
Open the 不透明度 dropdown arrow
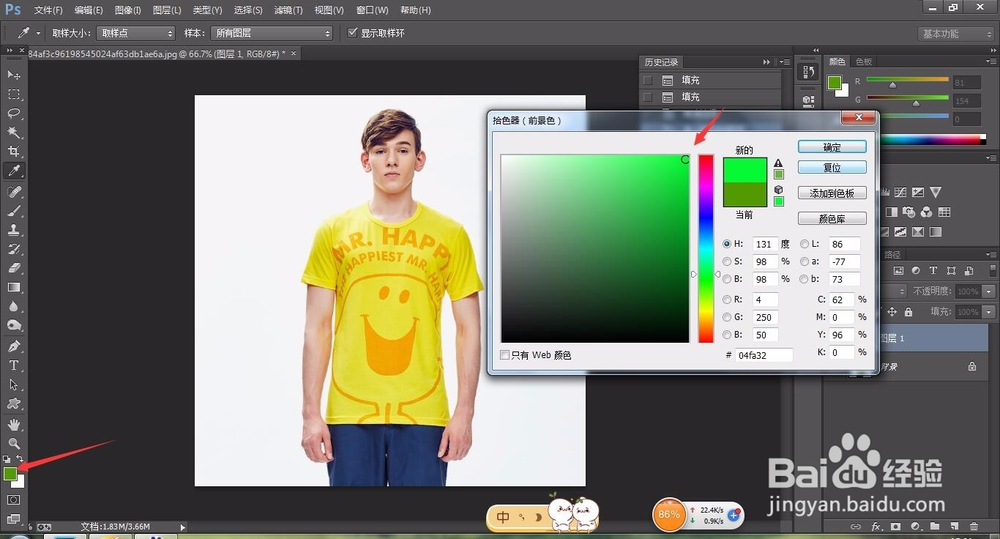tap(989, 291)
